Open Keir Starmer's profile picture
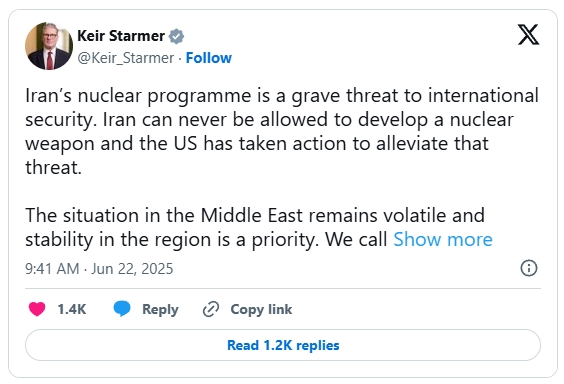This screenshot has width=564, height=384. 49,46
